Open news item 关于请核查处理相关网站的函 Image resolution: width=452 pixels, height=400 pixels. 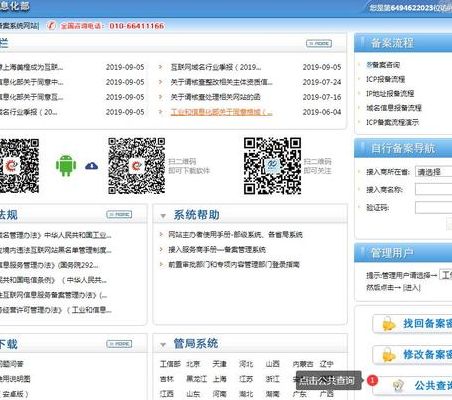[x=215, y=97]
